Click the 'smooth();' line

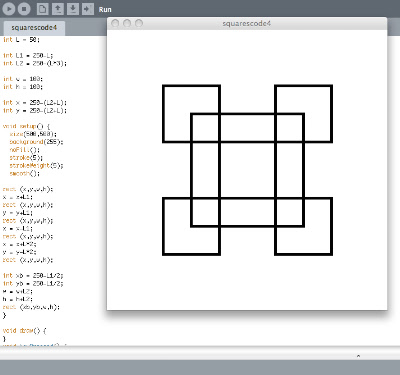tap(24, 173)
